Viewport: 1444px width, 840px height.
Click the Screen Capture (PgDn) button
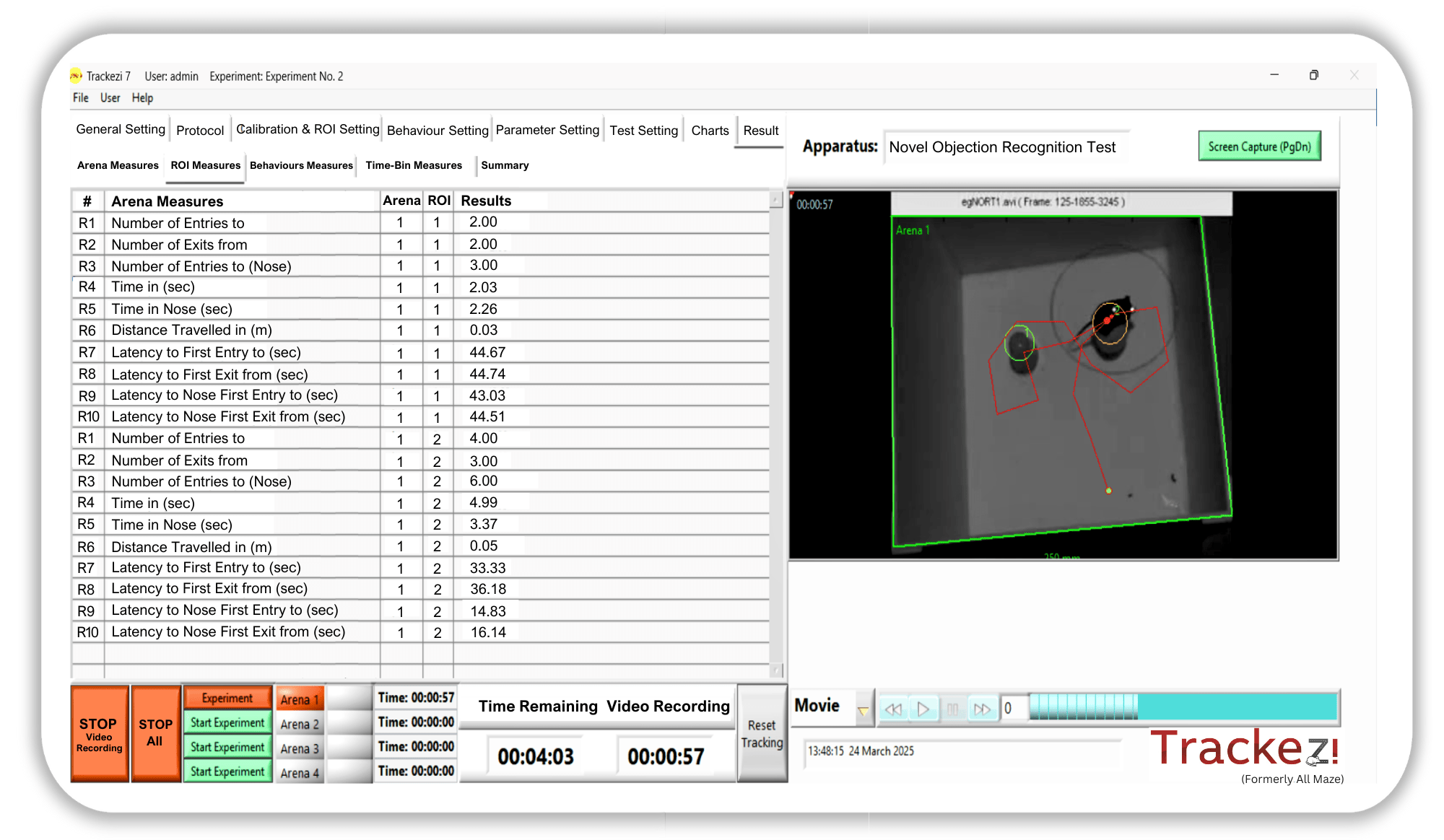[x=1259, y=146]
